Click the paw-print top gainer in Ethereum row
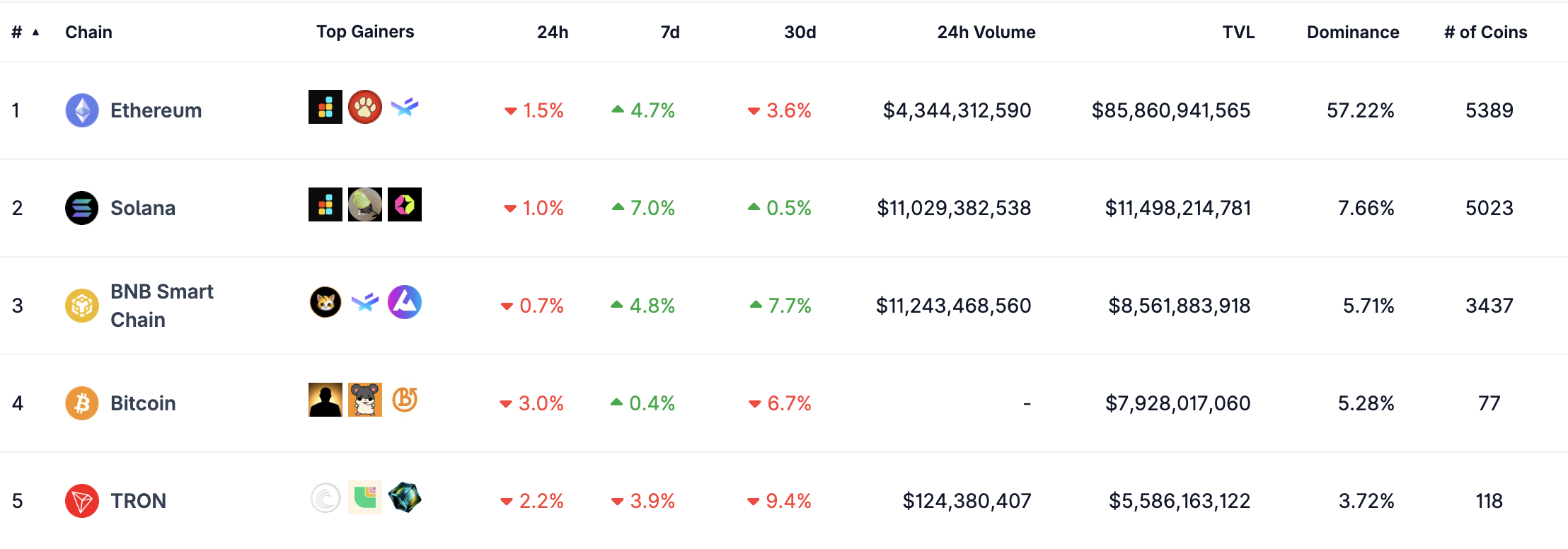 click(365, 108)
